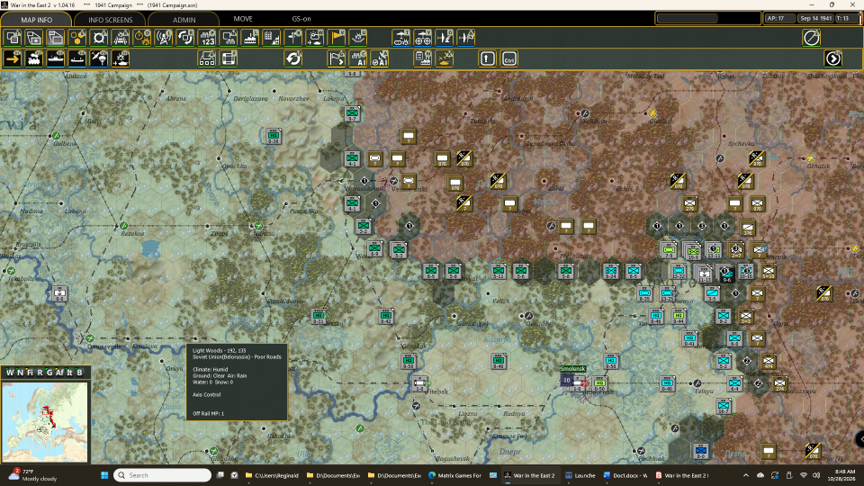Select air recon and tank mode icon
Viewport: 864px width, 486px height.
121,58
